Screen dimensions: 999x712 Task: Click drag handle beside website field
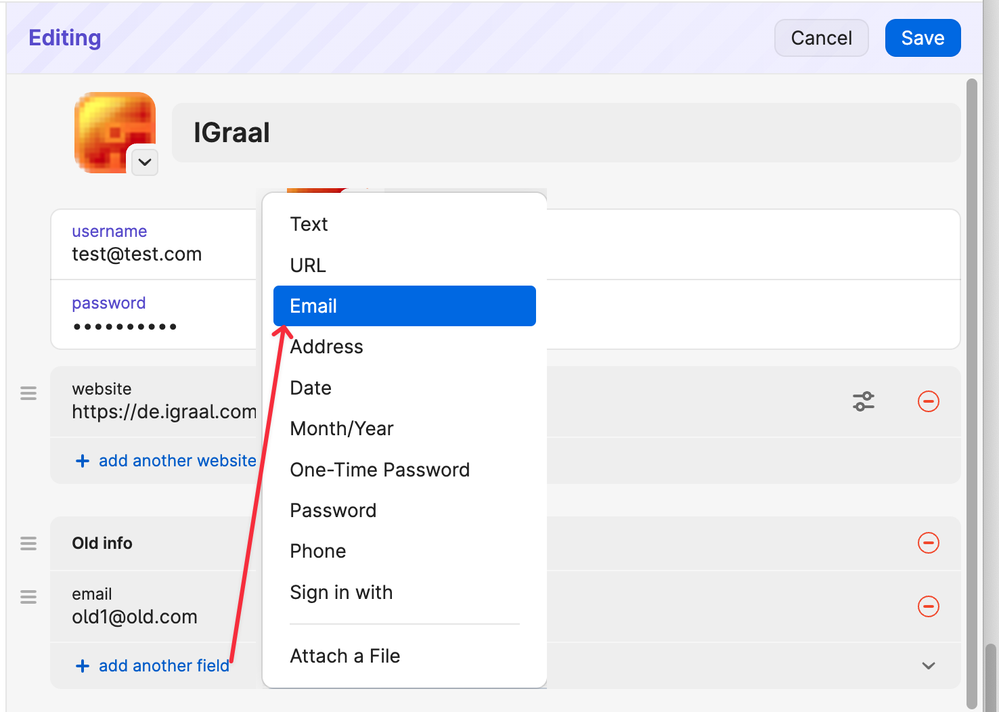[x=28, y=394]
